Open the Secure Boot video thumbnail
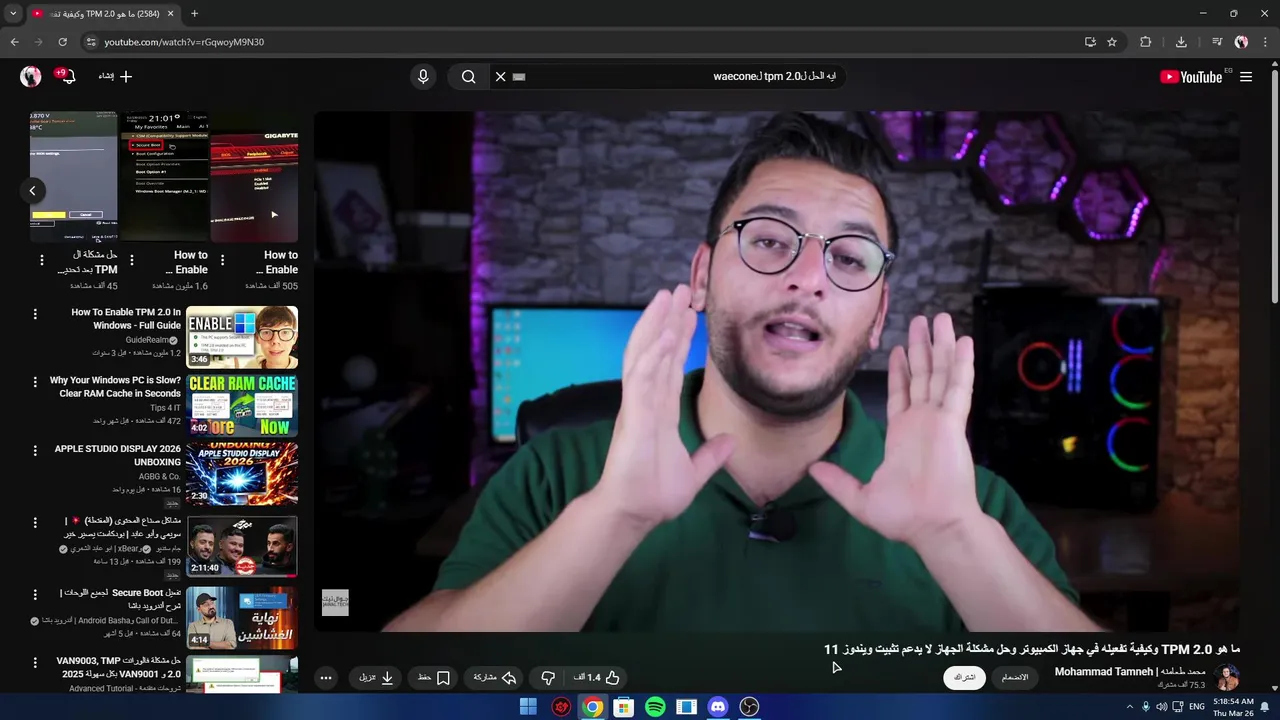This screenshot has width=1280, height=720. pyautogui.click(x=242, y=617)
